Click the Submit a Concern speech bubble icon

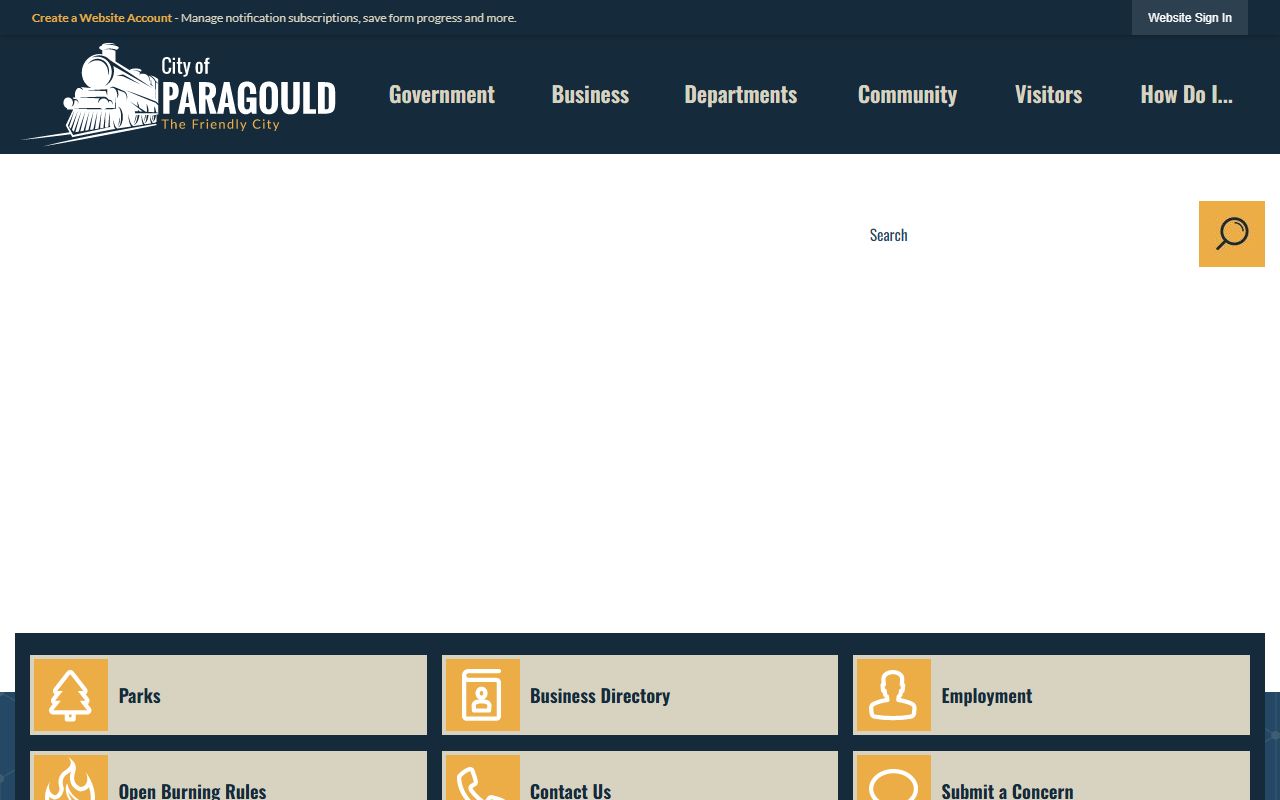894,778
